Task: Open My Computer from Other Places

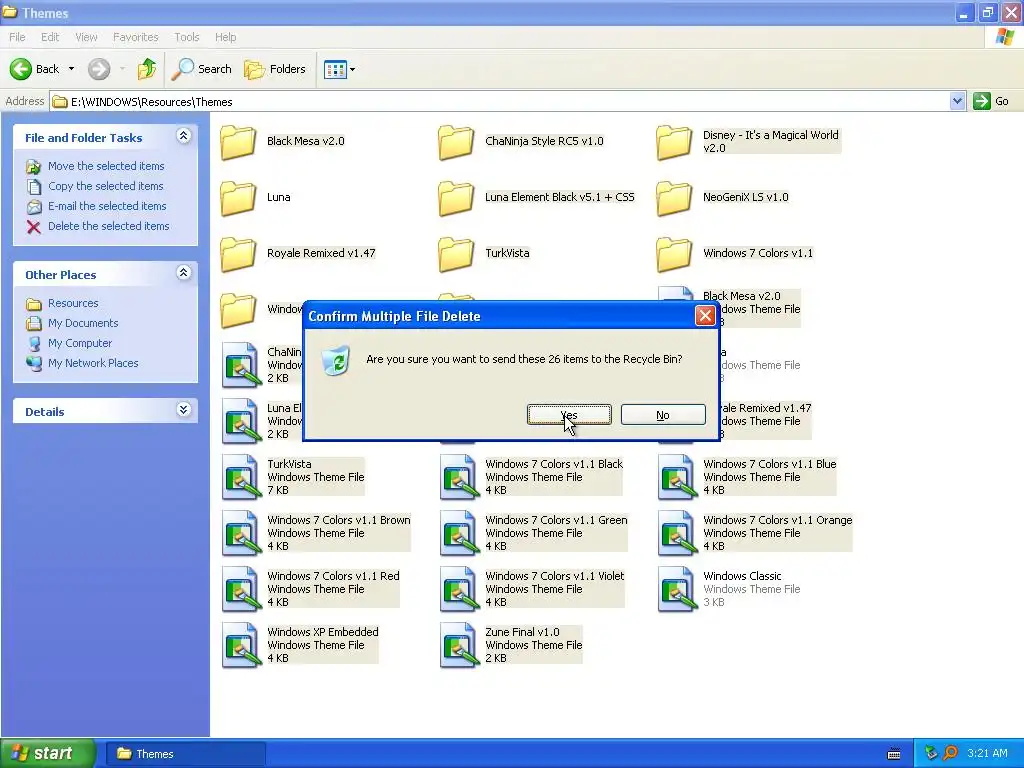Action: (80, 343)
